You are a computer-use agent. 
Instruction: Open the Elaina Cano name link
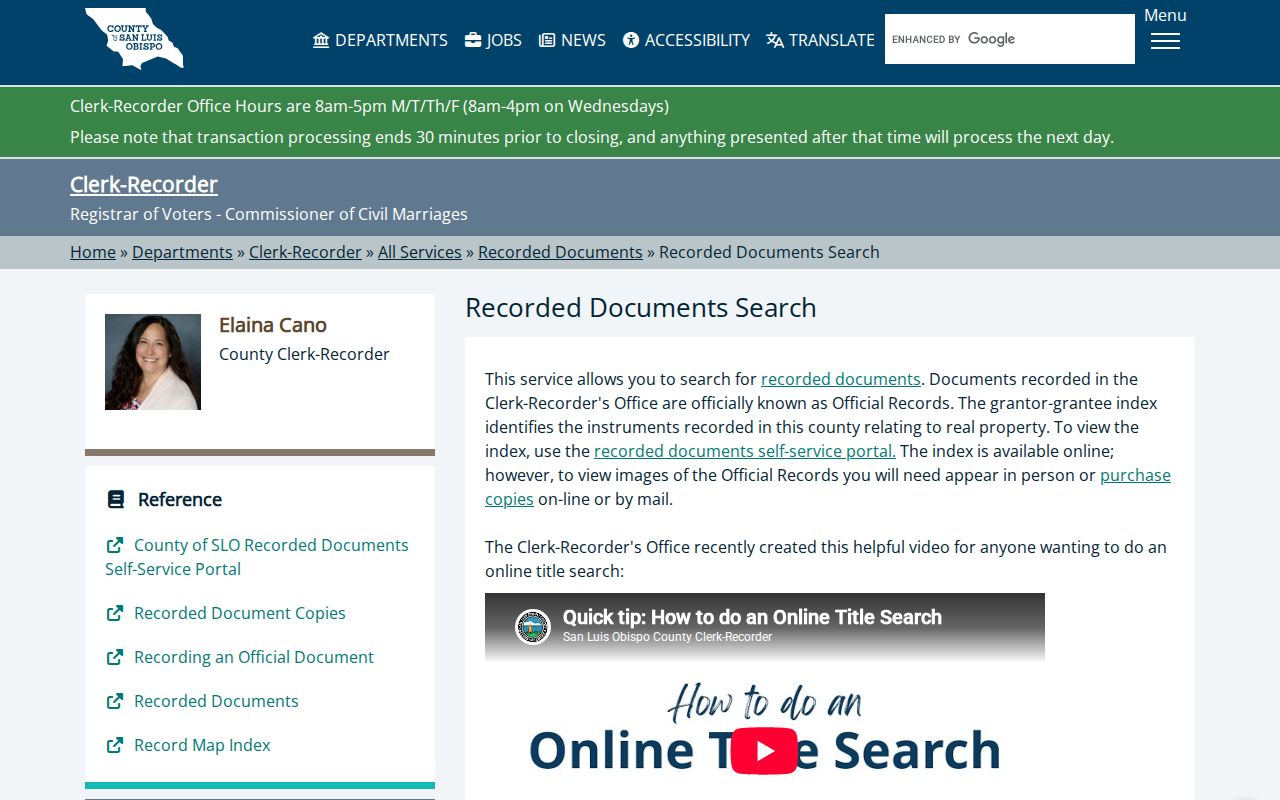pos(273,325)
